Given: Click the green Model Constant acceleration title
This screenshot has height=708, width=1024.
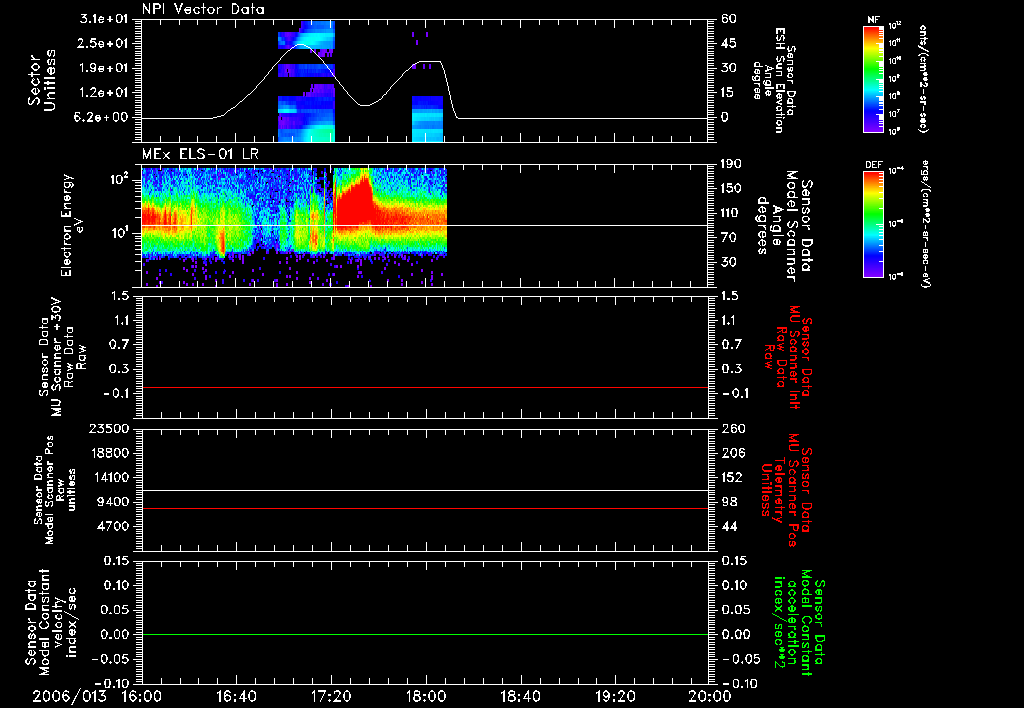Looking at the screenshot, I should click(800, 622).
